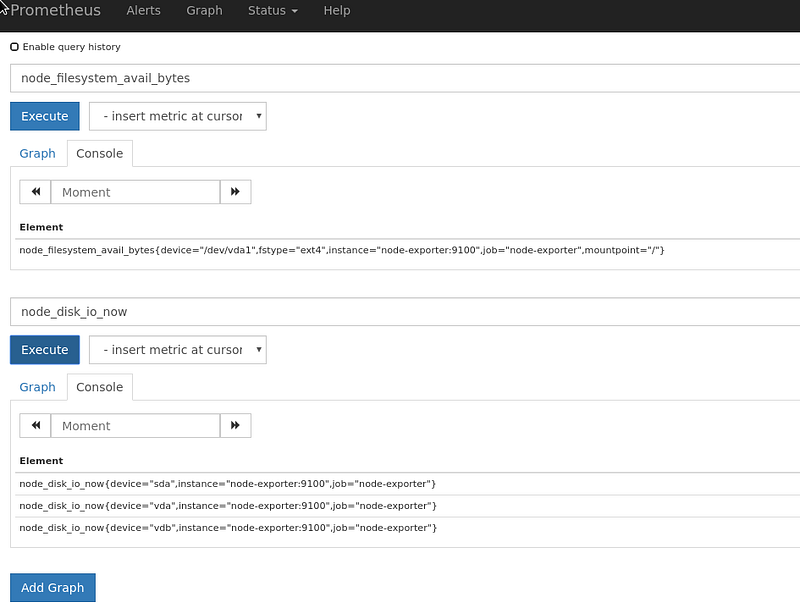Execute the node_disk_io_now query
Viewport: 800px width, 604px height.
tap(45, 350)
